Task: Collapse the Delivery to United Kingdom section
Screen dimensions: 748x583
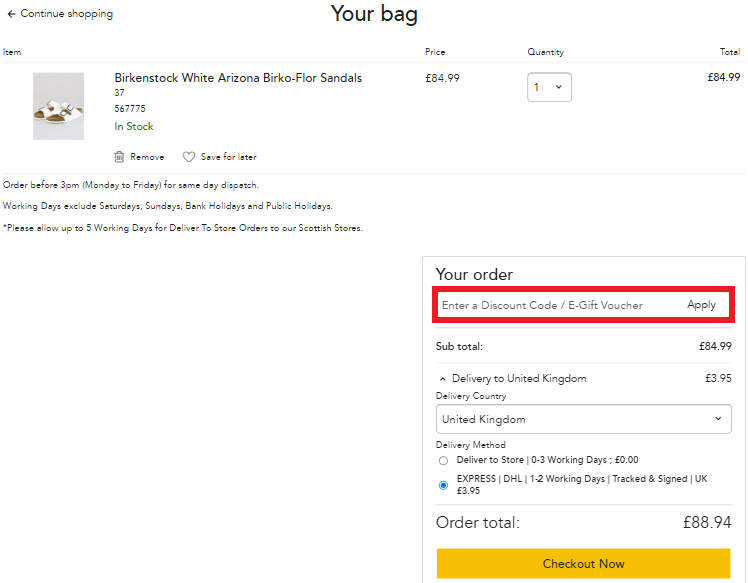Action: (443, 379)
